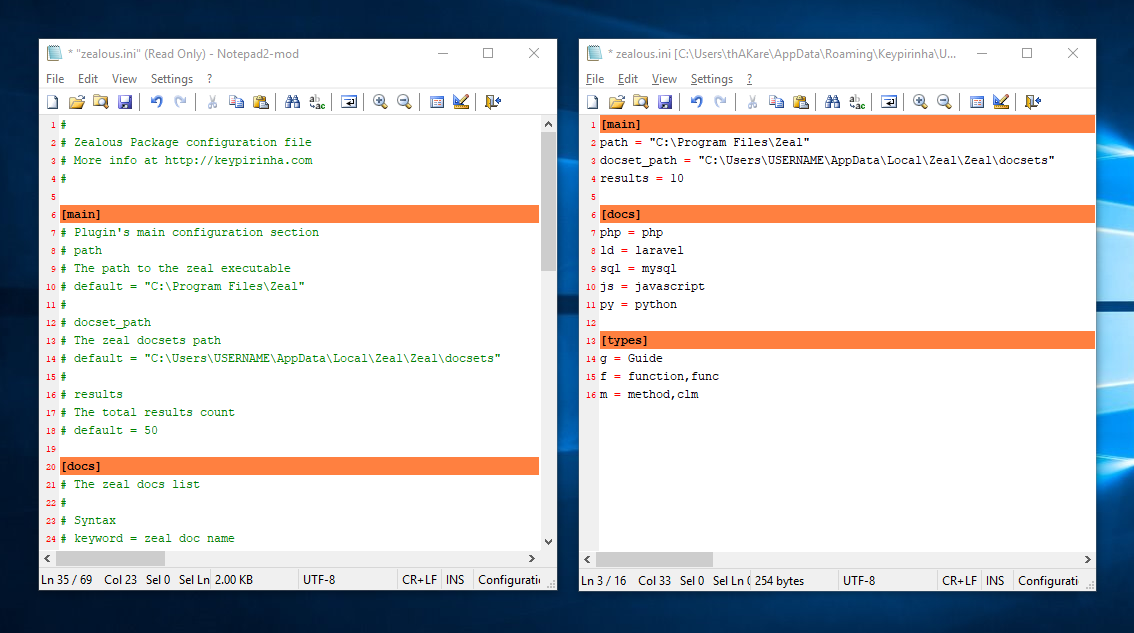Undo icon in left read-only window toolbar

point(156,102)
